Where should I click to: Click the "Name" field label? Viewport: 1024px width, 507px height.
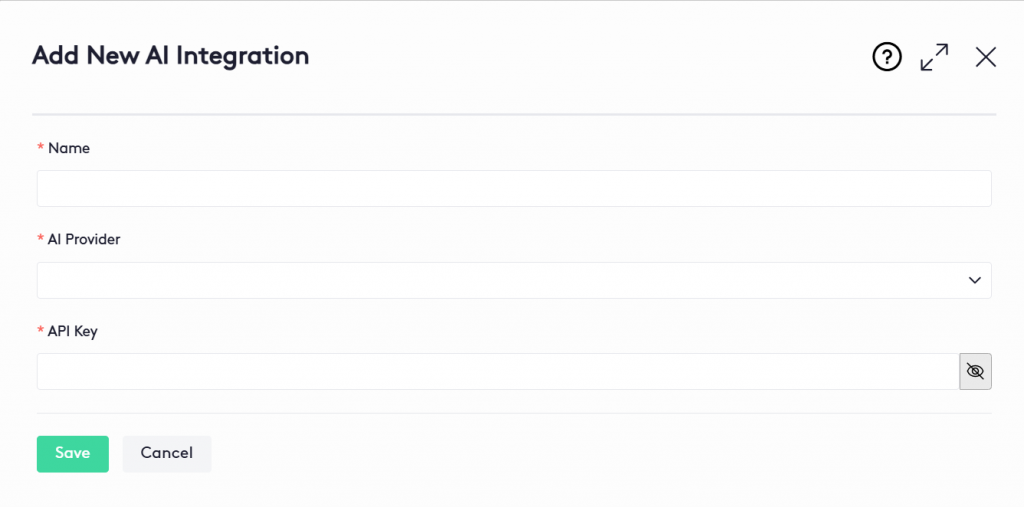pos(69,148)
